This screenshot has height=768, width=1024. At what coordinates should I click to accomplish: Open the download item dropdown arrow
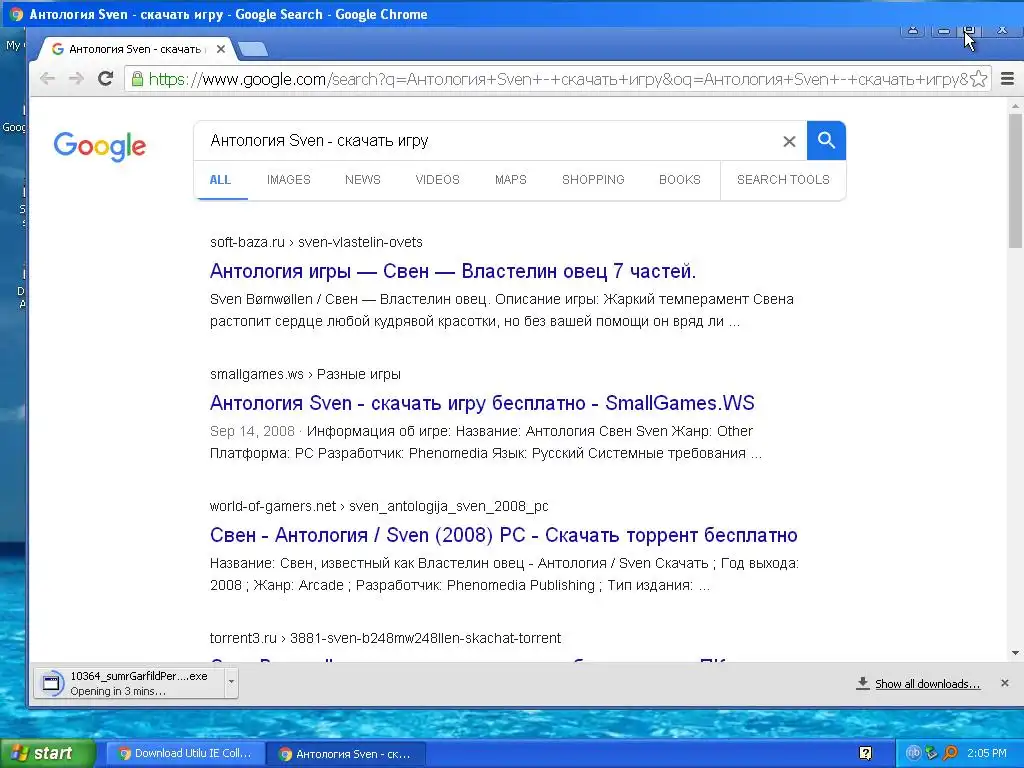point(231,682)
